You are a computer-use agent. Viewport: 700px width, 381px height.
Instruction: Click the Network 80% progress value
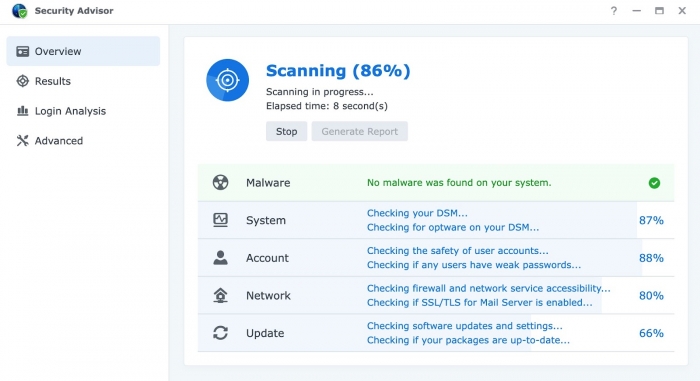(x=651, y=295)
